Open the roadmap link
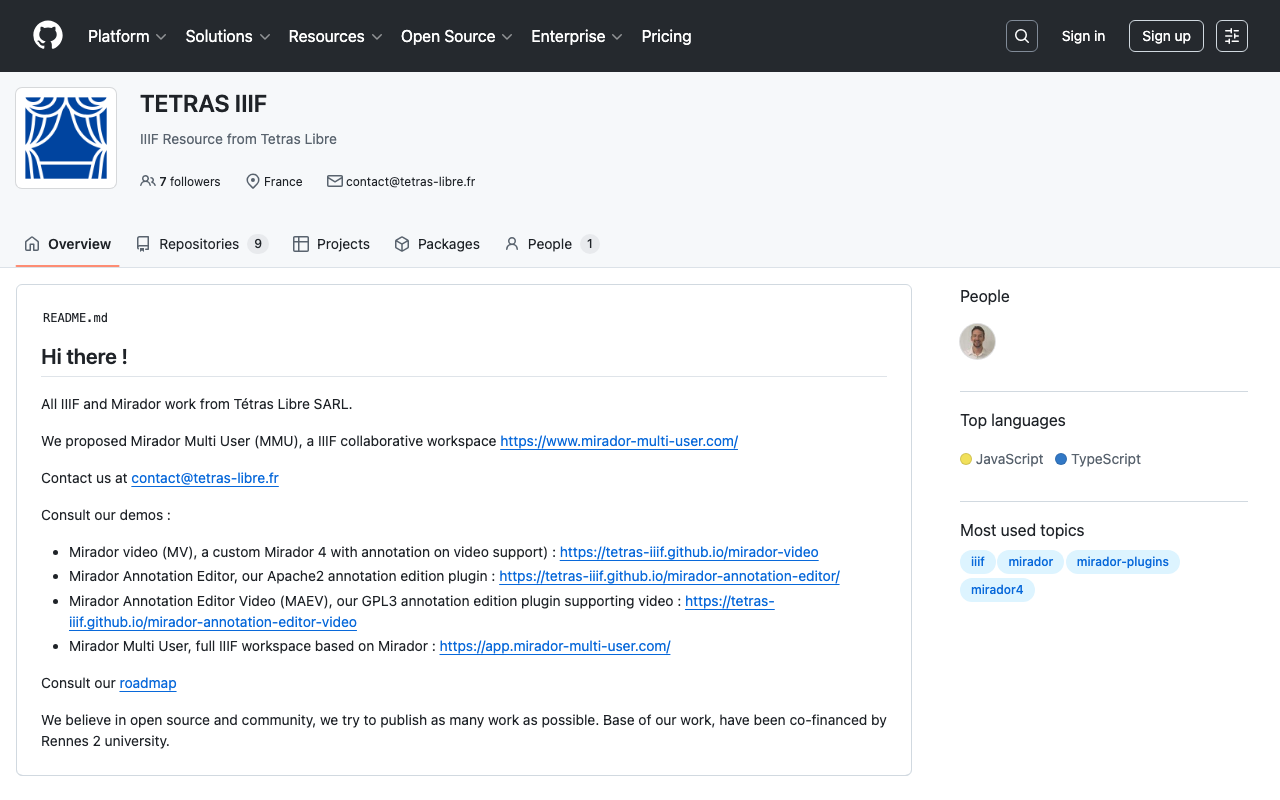This screenshot has width=1280, height=800. (x=148, y=683)
